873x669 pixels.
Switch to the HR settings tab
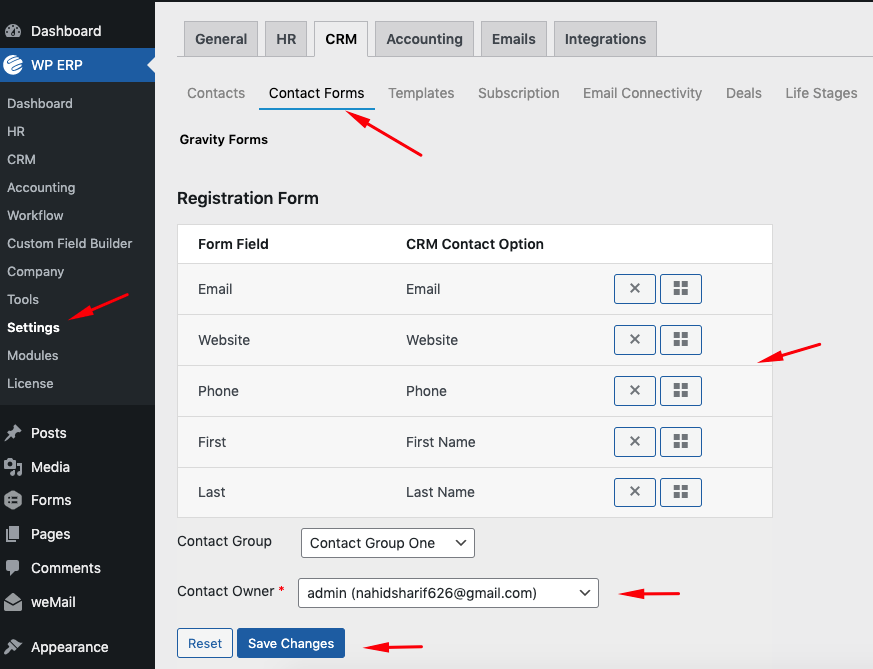(286, 39)
